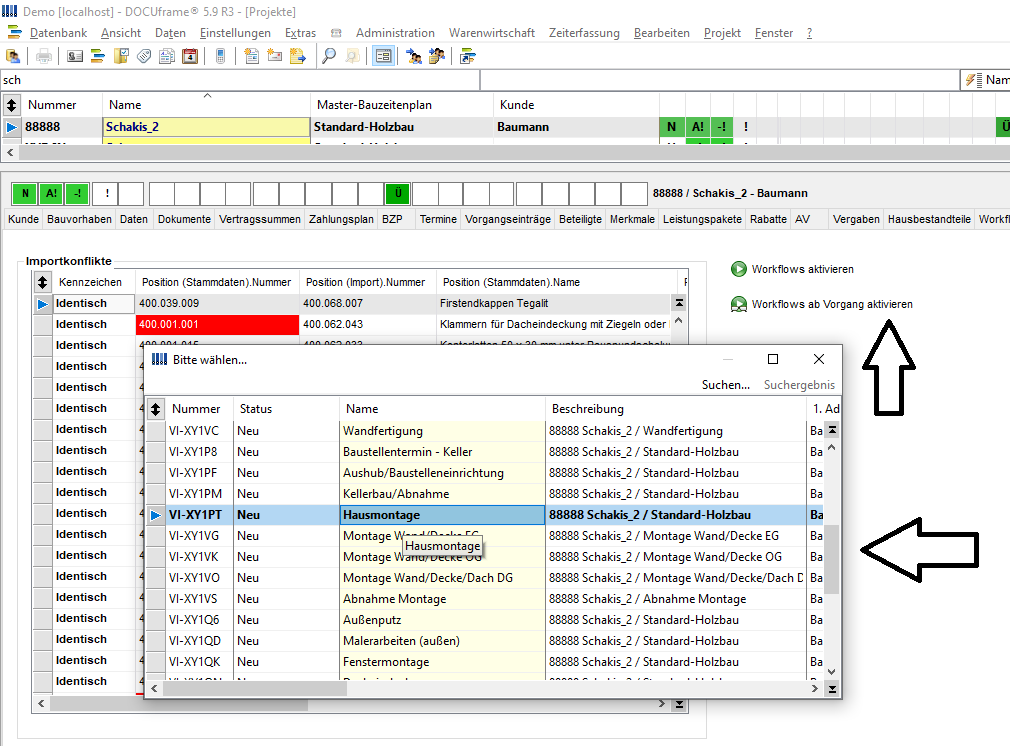Click the Gantt bars toolbar icon
This screenshot has height=746, width=1010.
[x=98, y=57]
